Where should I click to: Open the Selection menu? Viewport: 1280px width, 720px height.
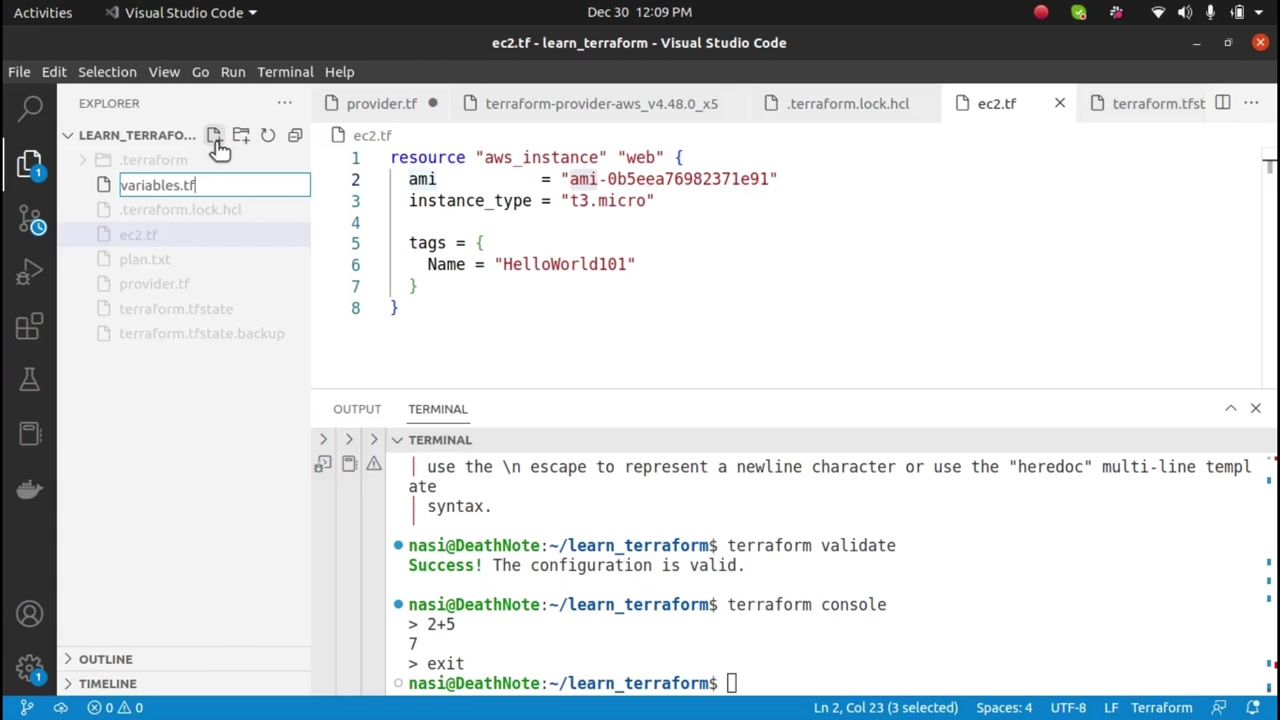click(107, 72)
